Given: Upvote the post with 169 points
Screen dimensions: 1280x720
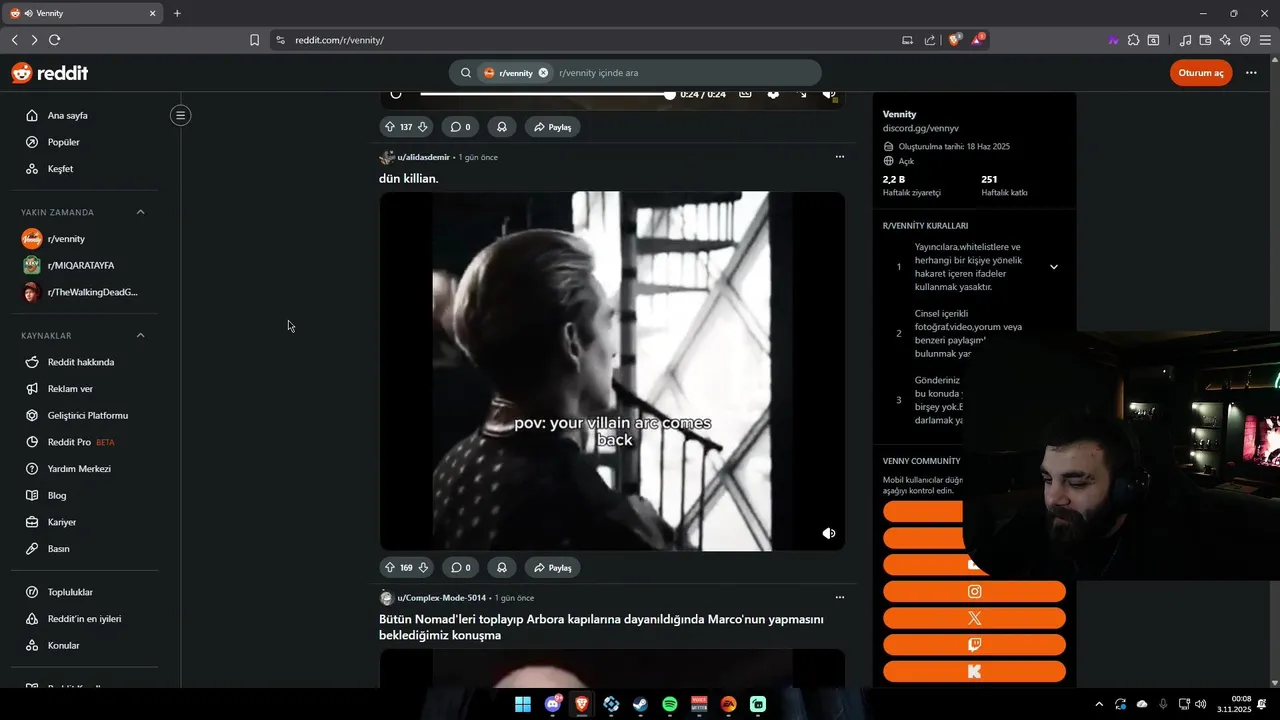Looking at the screenshot, I should (x=390, y=568).
